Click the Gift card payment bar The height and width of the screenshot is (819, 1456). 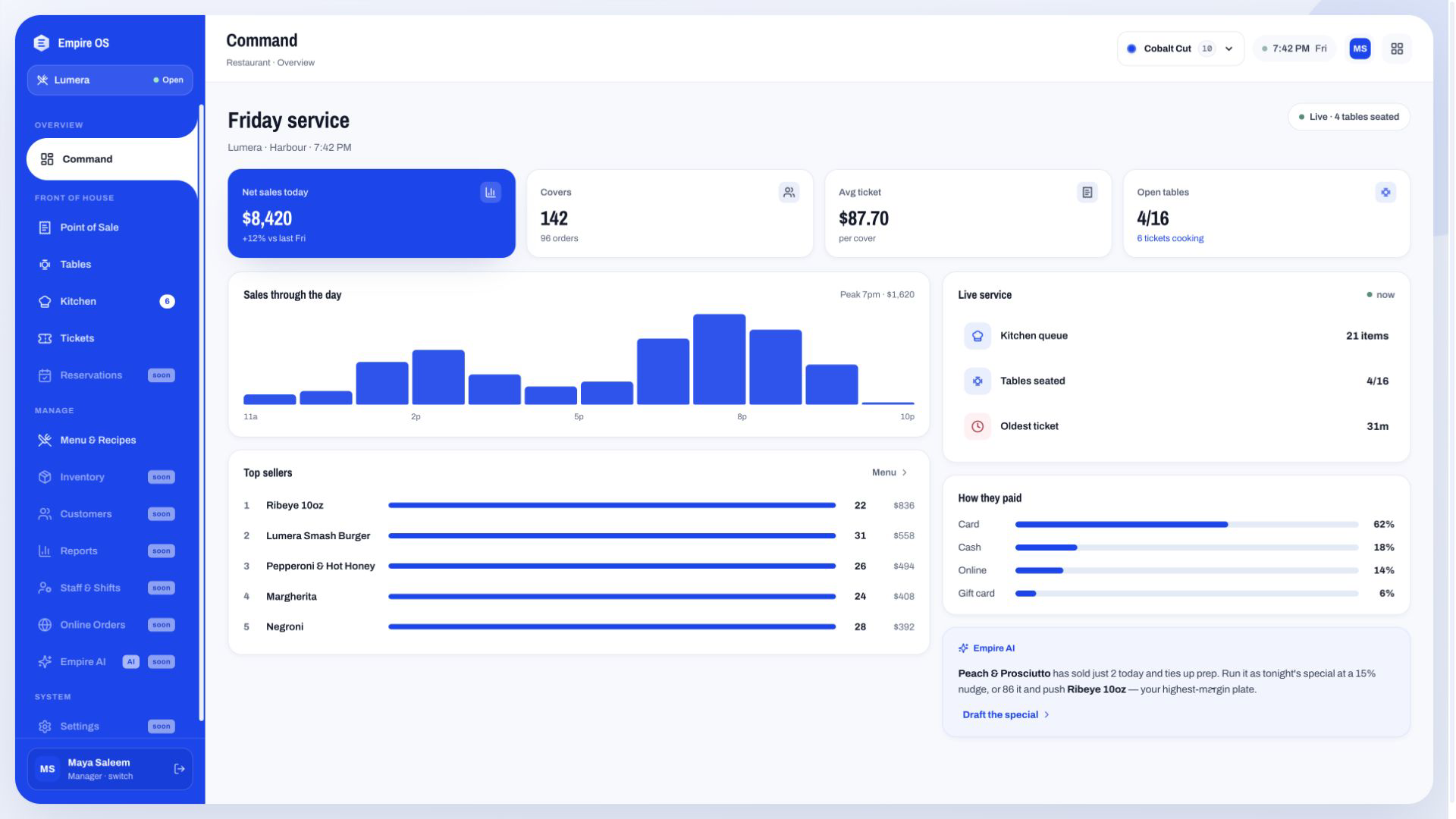coord(1186,594)
